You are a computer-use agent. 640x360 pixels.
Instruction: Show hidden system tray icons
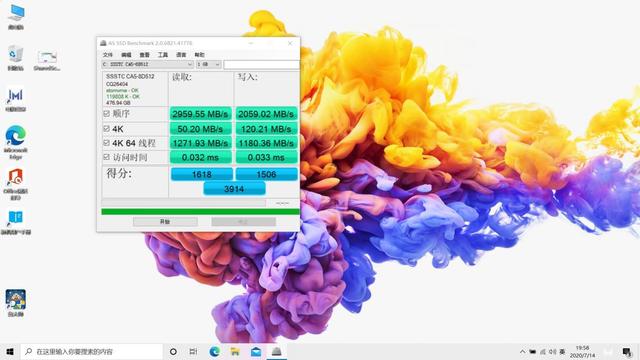[522, 351]
